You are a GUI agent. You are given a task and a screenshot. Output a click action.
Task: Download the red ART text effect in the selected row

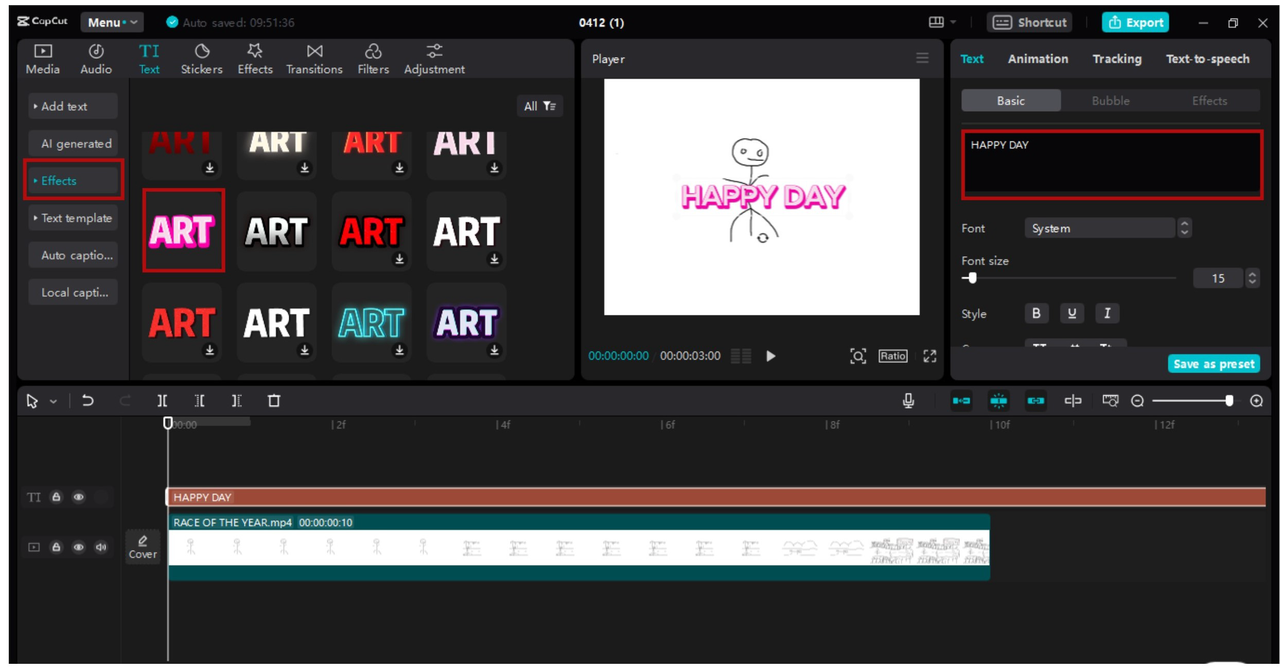(399, 259)
